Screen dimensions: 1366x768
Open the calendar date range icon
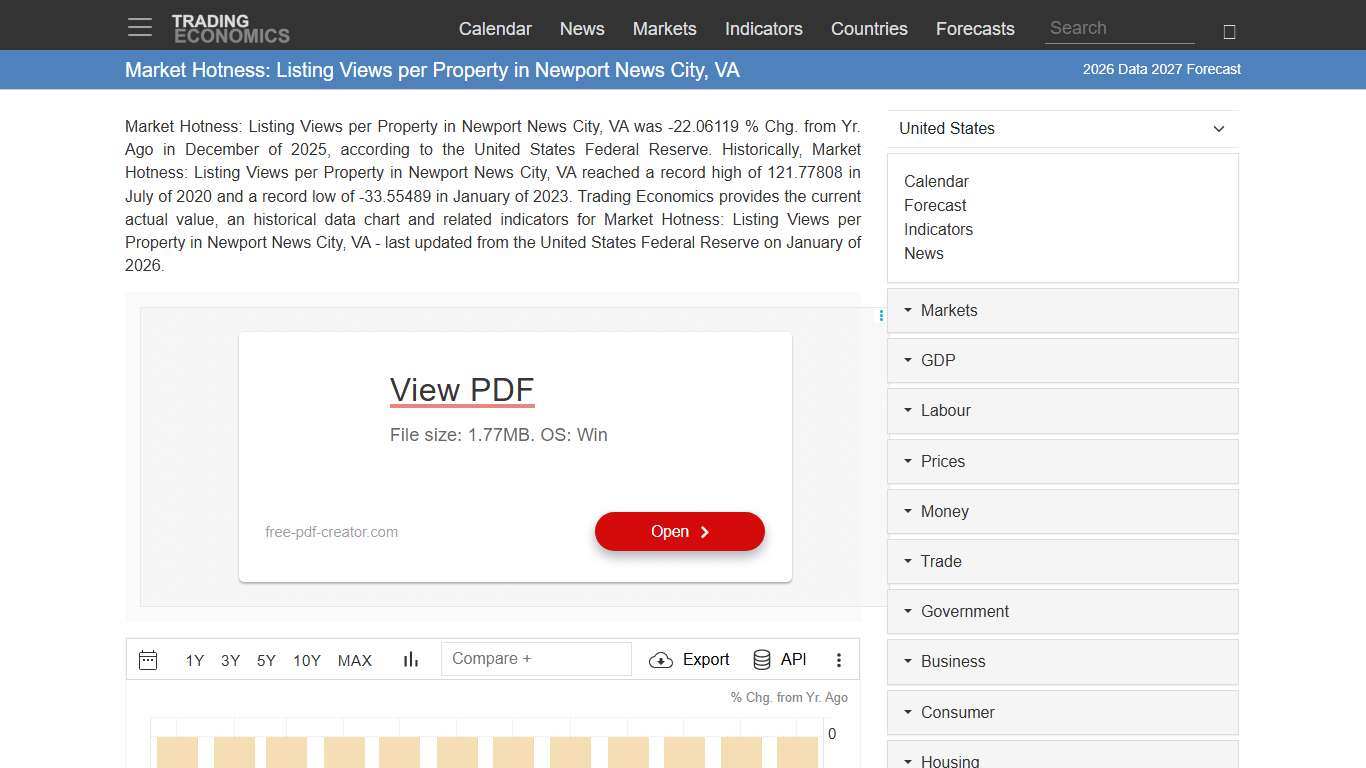148,660
